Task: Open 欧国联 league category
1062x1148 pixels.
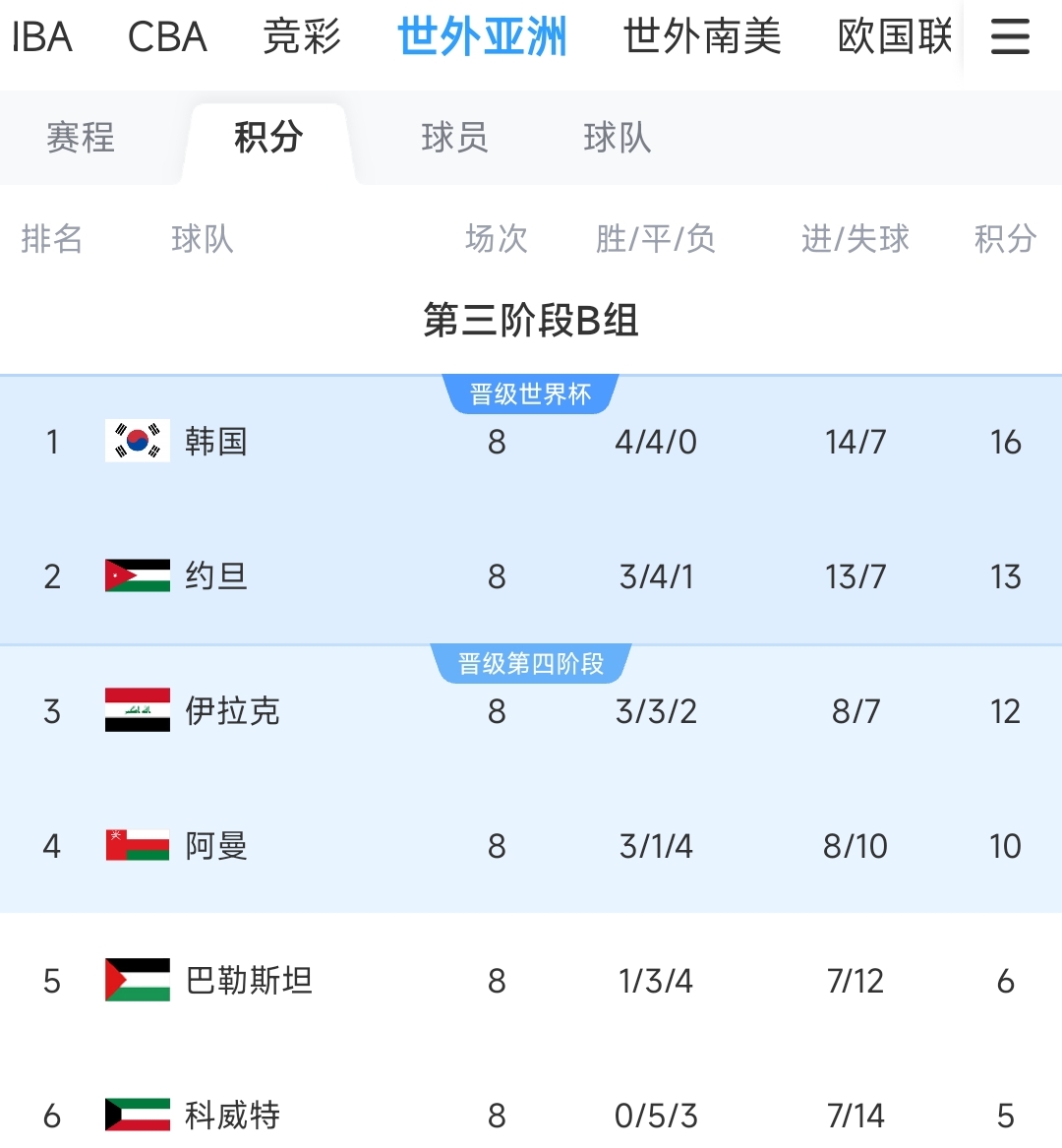Action: click(x=895, y=37)
